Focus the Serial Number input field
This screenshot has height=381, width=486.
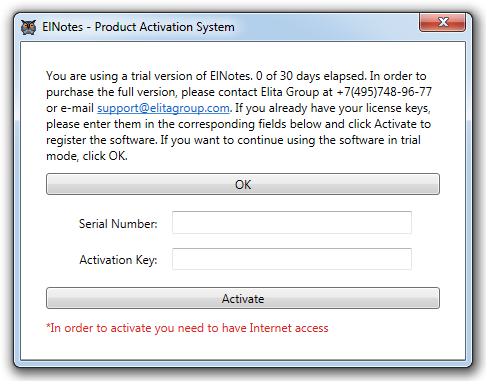point(292,222)
